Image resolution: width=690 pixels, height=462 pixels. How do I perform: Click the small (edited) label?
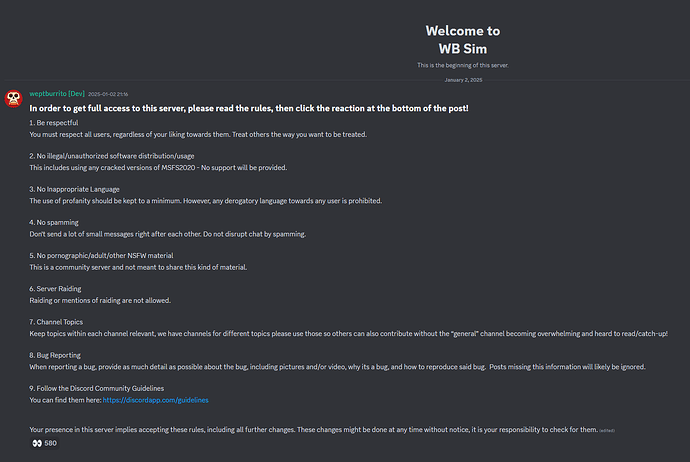point(607,430)
